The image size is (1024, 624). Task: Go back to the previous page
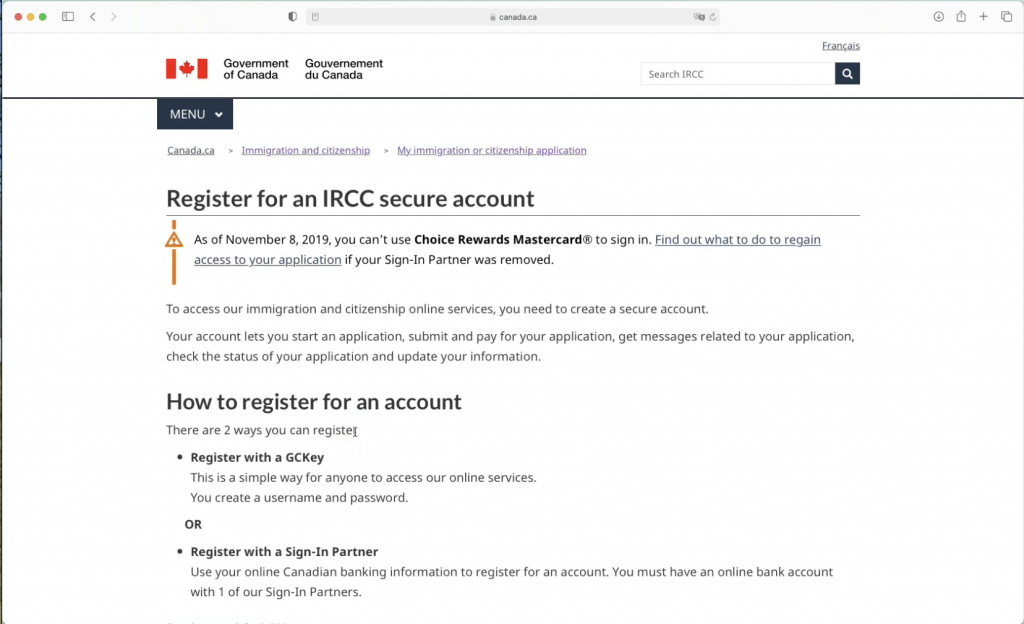(x=92, y=17)
